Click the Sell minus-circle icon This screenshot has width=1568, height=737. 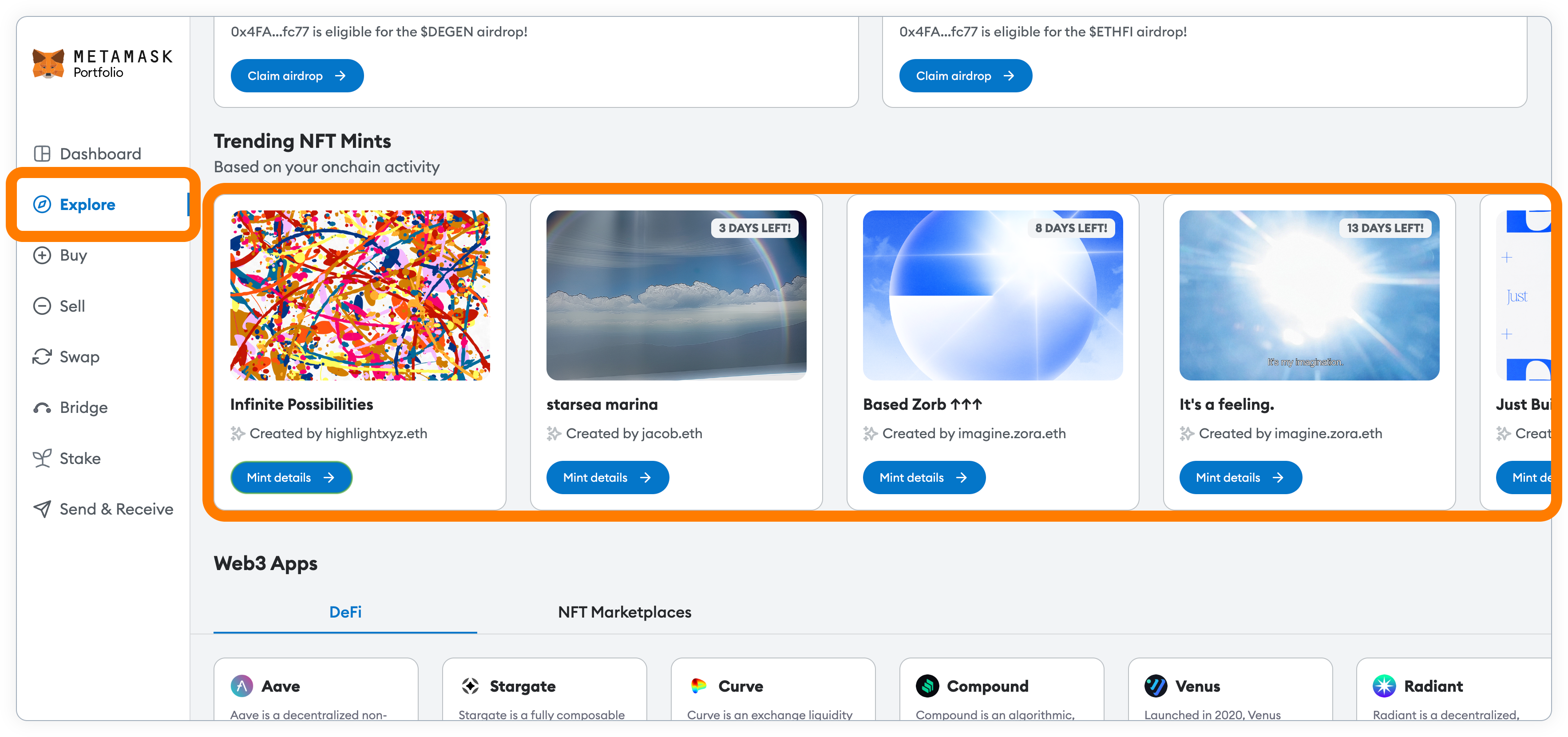coord(42,305)
